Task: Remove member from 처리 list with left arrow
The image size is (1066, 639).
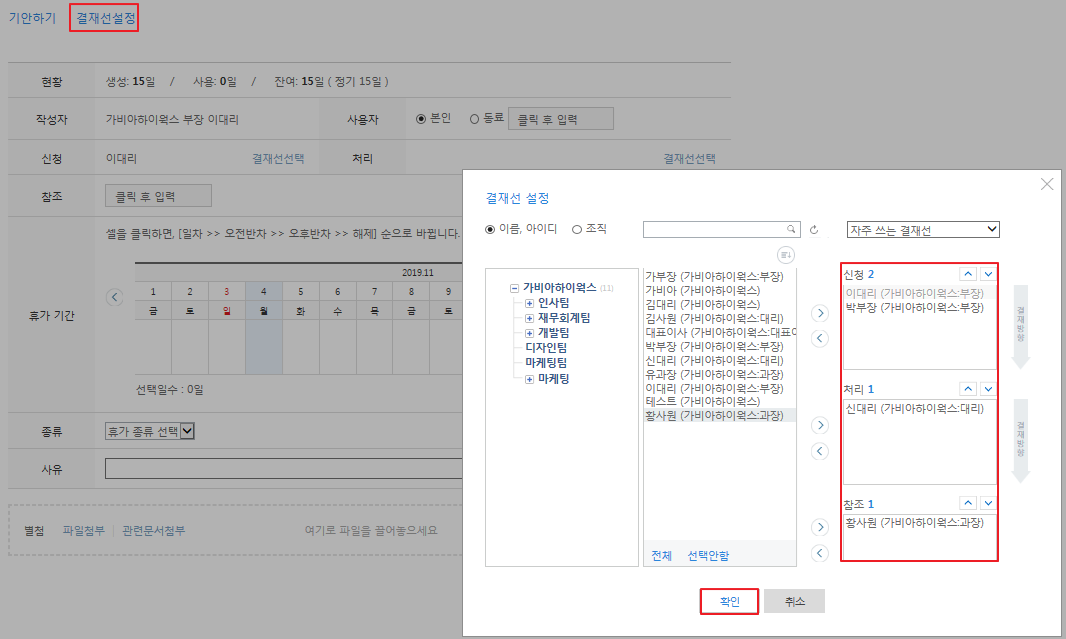Action: [820, 451]
